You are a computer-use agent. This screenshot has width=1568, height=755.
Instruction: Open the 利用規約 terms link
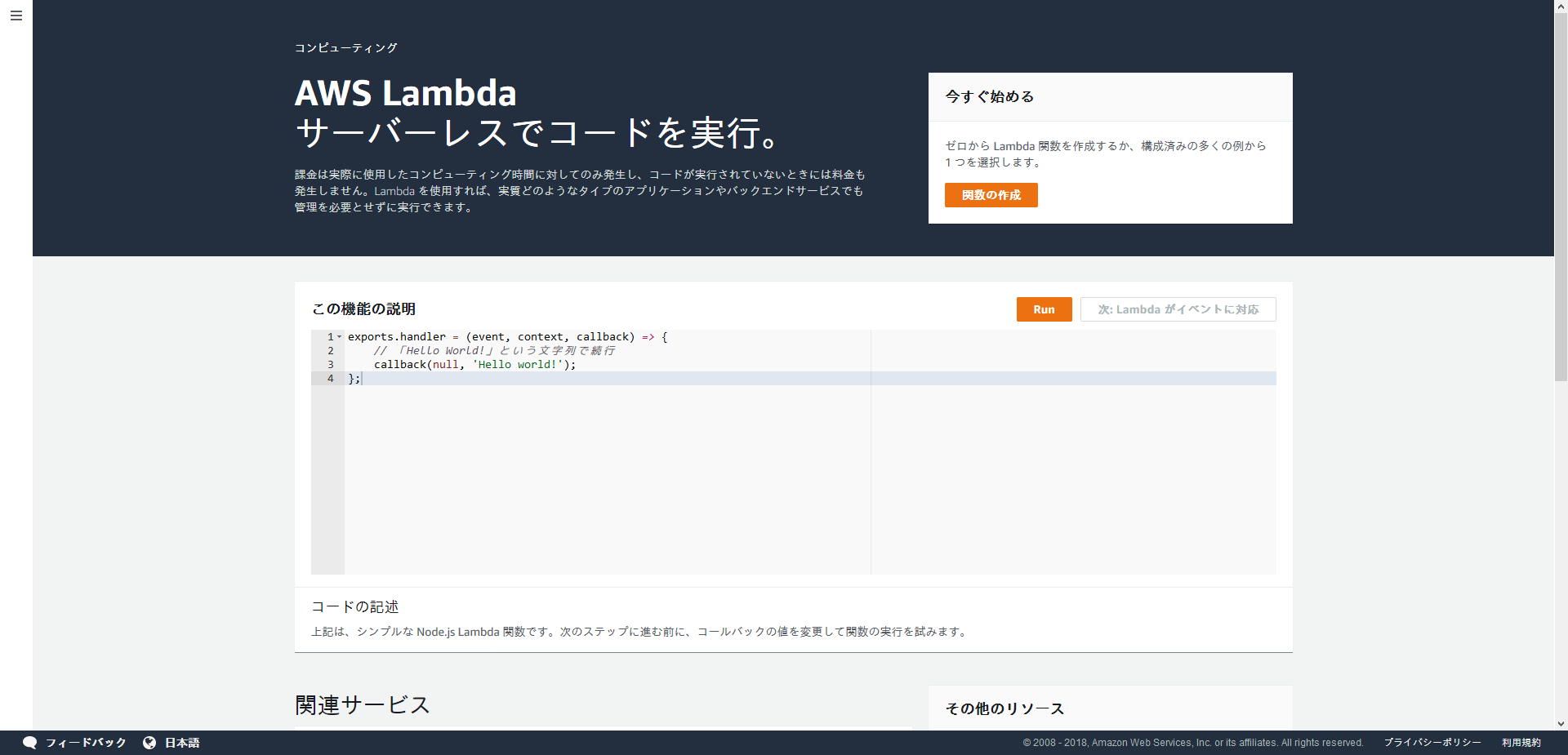tap(1521, 743)
